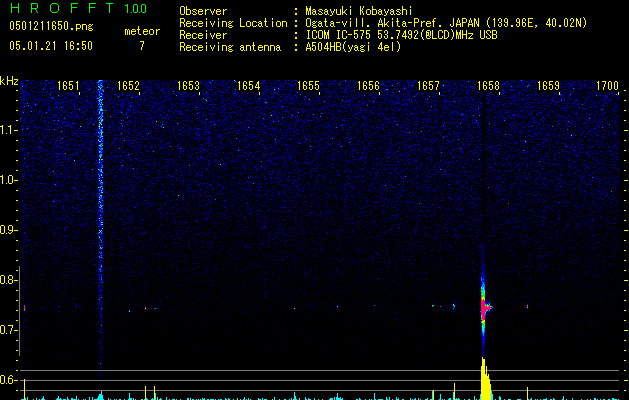Click the small echo just after 1659
This screenshot has height=400, width=629.
[527, 307]
